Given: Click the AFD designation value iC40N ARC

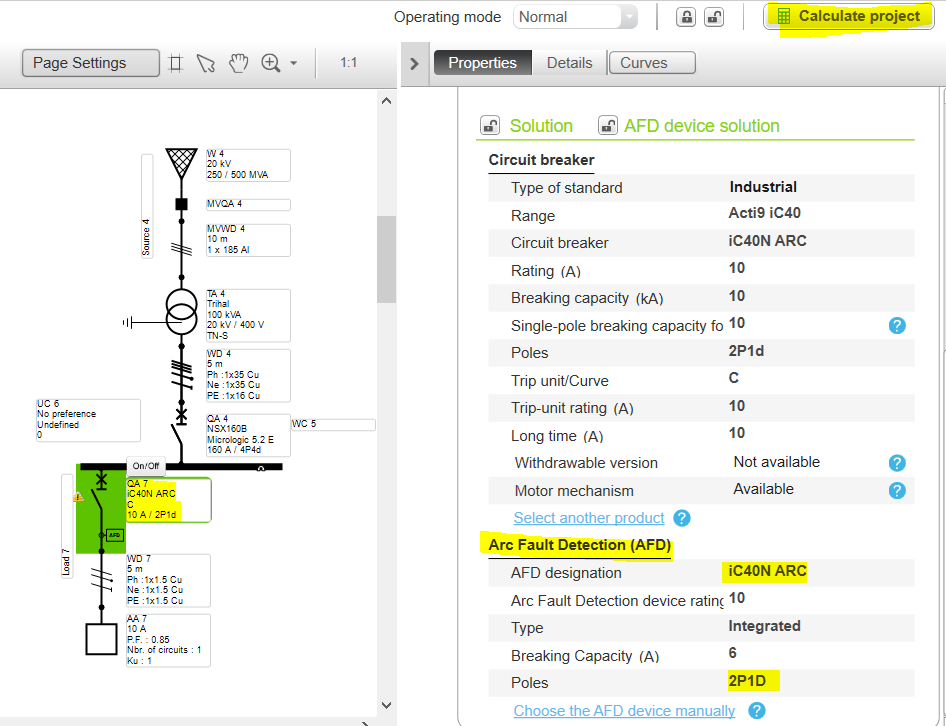Looking at the screenshot, I should coord(767,571).
